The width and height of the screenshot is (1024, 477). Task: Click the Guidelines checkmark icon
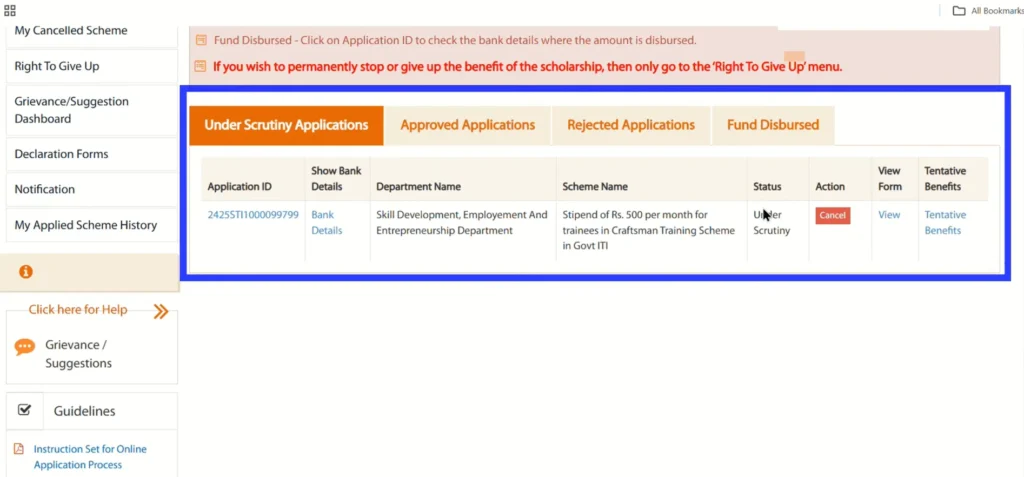tap(25, 410)
